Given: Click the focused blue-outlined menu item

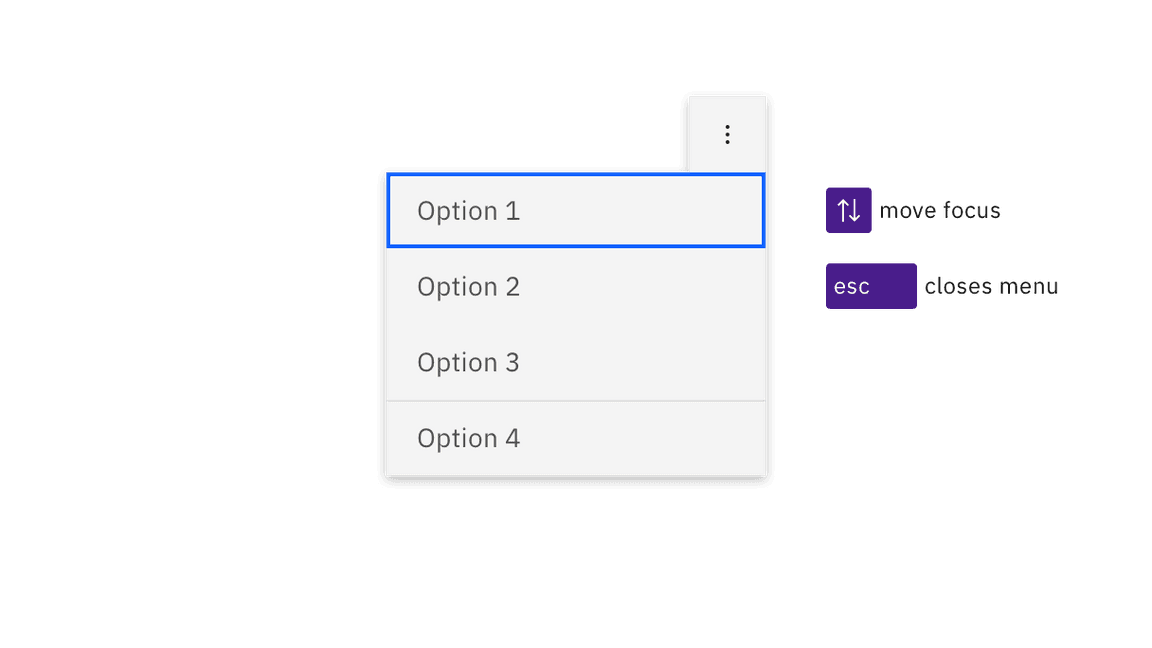Looking at the screenshot, I should pos(575,211).
